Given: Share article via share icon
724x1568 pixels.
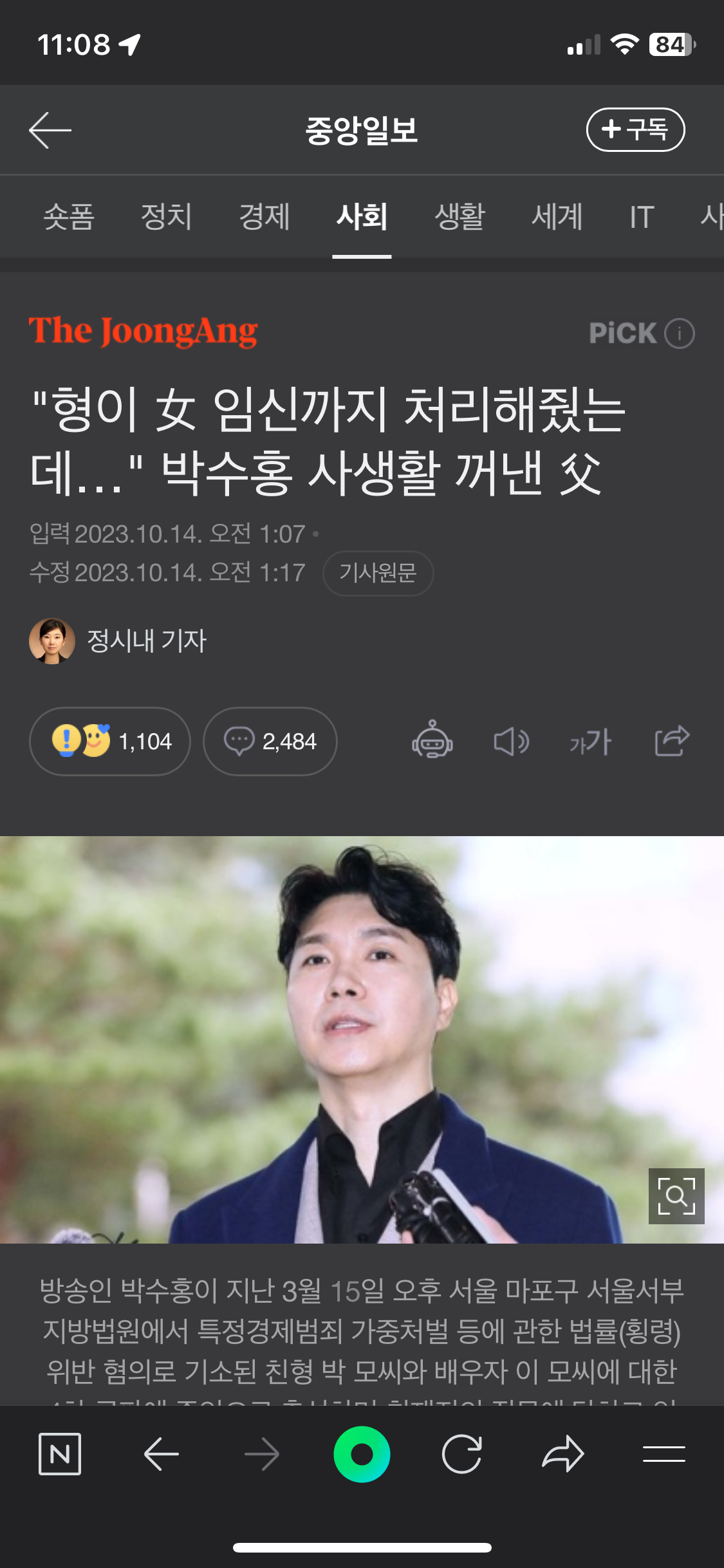Looking at the screenshot, I should (672, 740).
